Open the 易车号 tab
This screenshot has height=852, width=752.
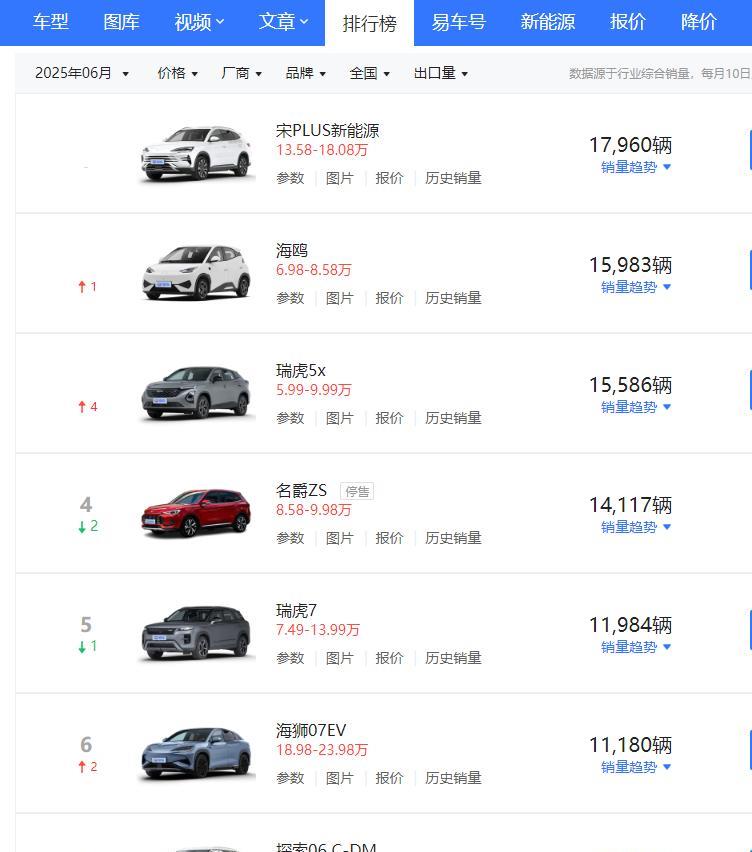pyautogui.click(x=459, y=22)
